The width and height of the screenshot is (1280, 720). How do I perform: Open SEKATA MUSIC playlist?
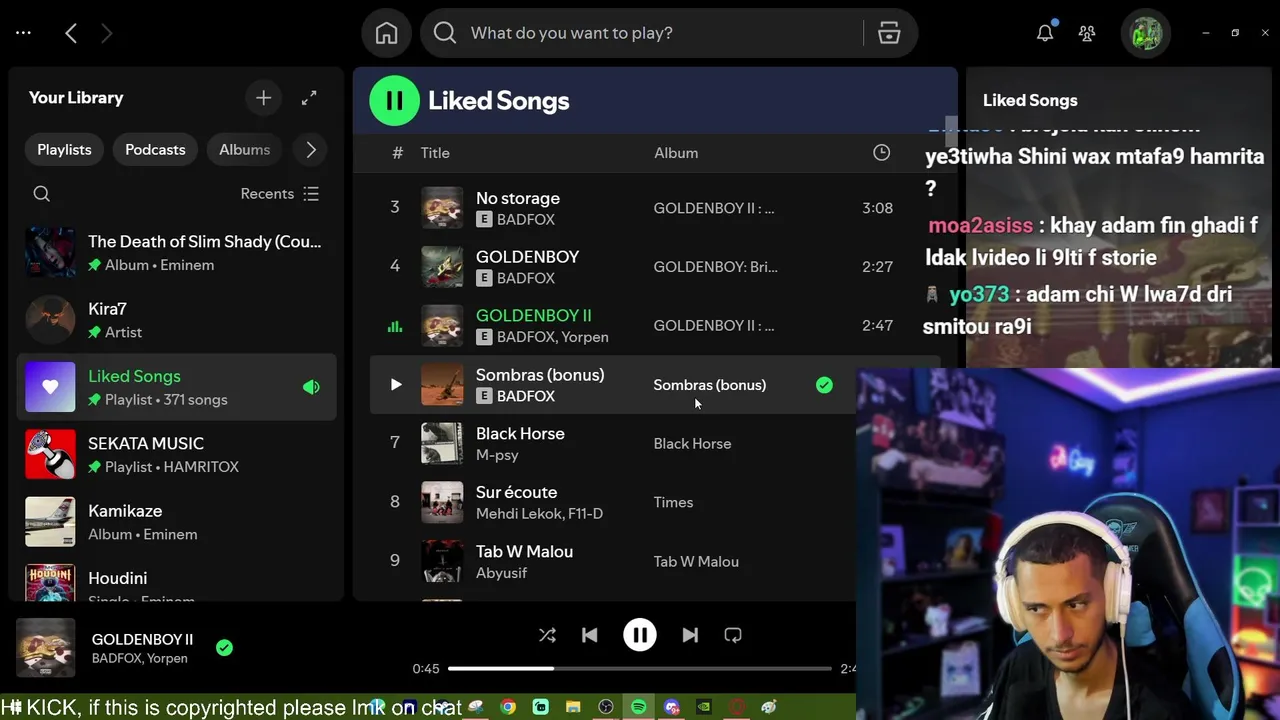tap(177, 454)
